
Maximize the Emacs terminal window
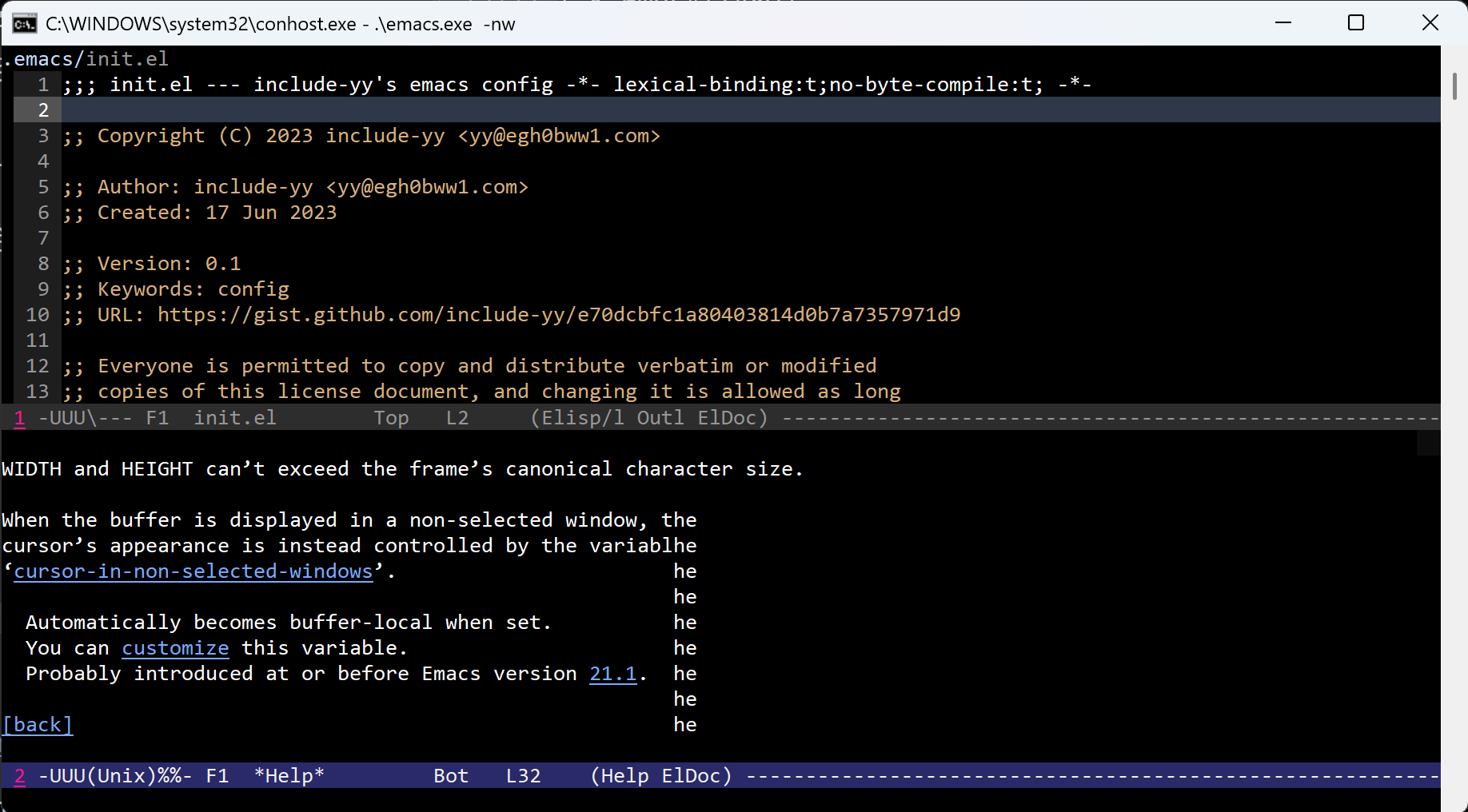[x=1356, y=23]
